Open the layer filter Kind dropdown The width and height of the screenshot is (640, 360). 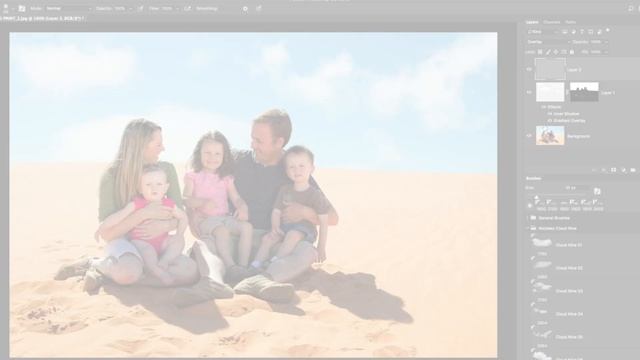[x=542, y=31]
